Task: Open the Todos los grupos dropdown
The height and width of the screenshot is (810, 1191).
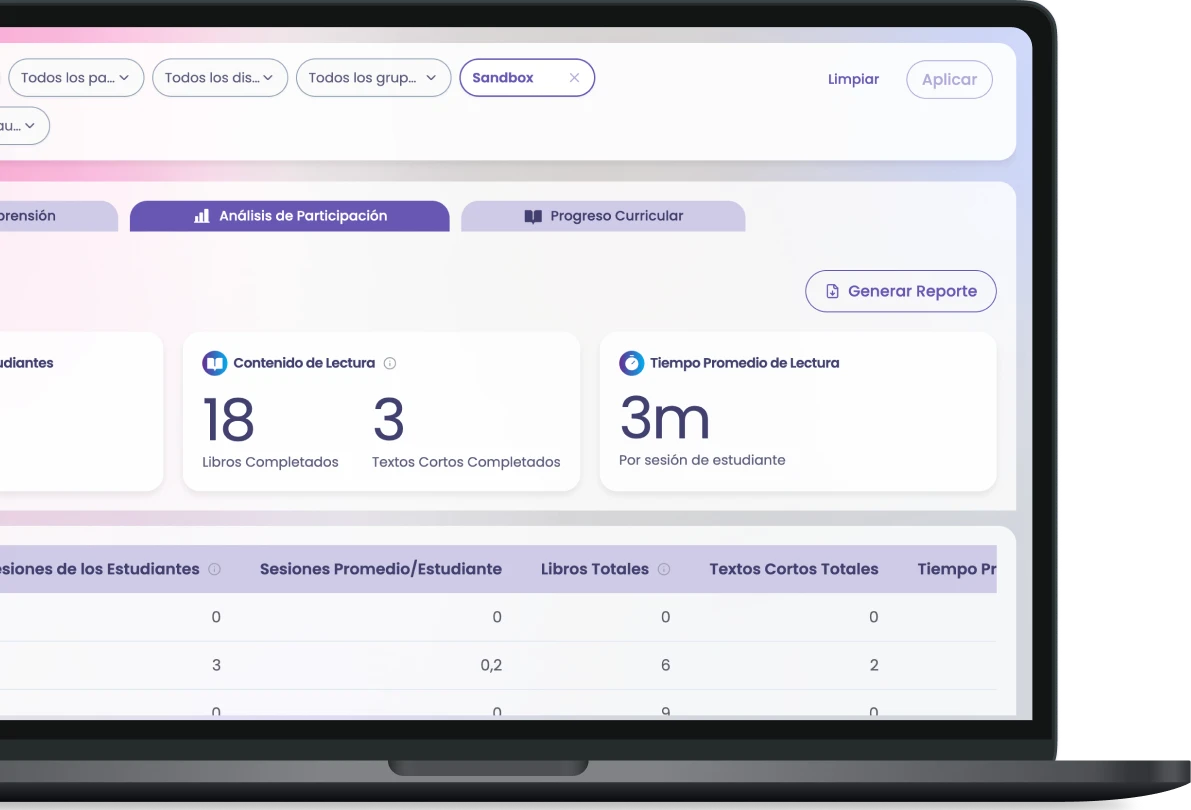Action: pos(373,77)
